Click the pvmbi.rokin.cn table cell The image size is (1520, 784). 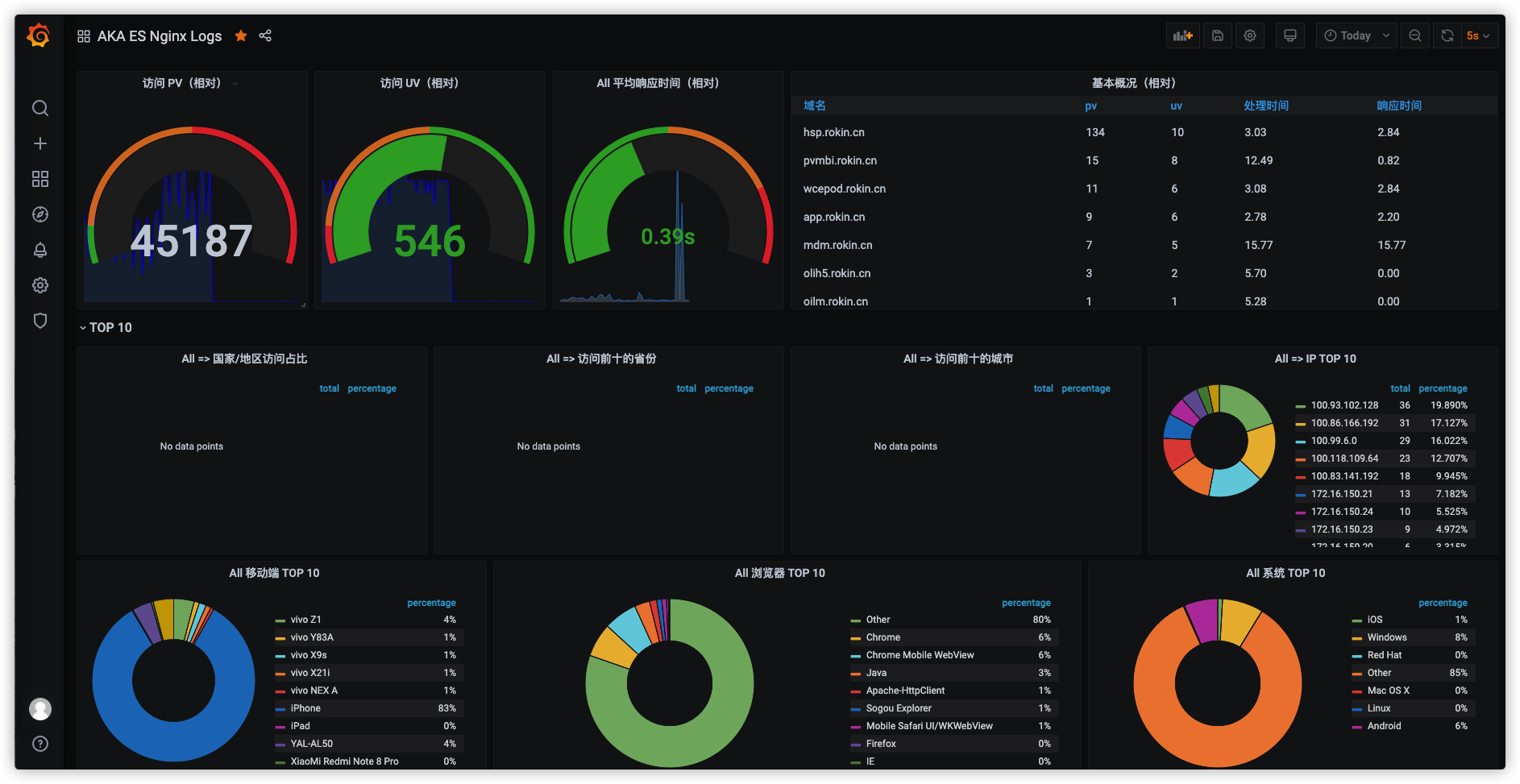coord(840,160)
